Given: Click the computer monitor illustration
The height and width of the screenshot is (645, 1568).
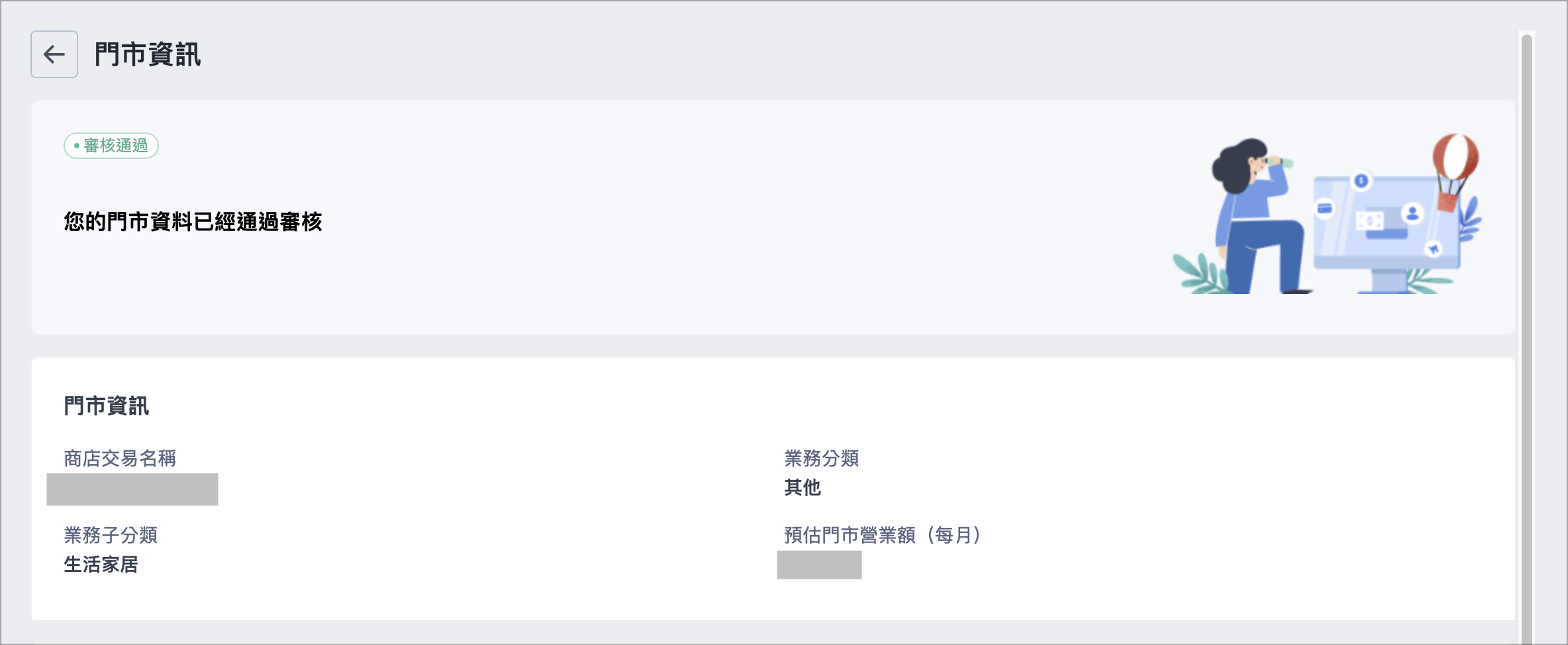Looking at the screenshot, I should [x=1387, y=235].
